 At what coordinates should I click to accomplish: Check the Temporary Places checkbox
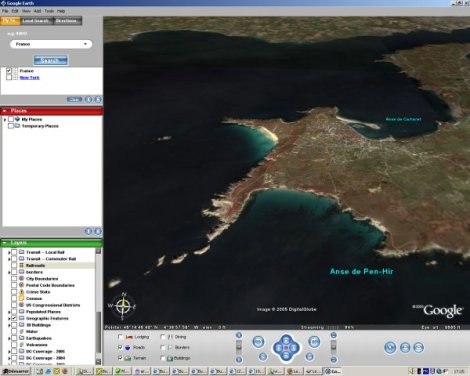[11, 126]
